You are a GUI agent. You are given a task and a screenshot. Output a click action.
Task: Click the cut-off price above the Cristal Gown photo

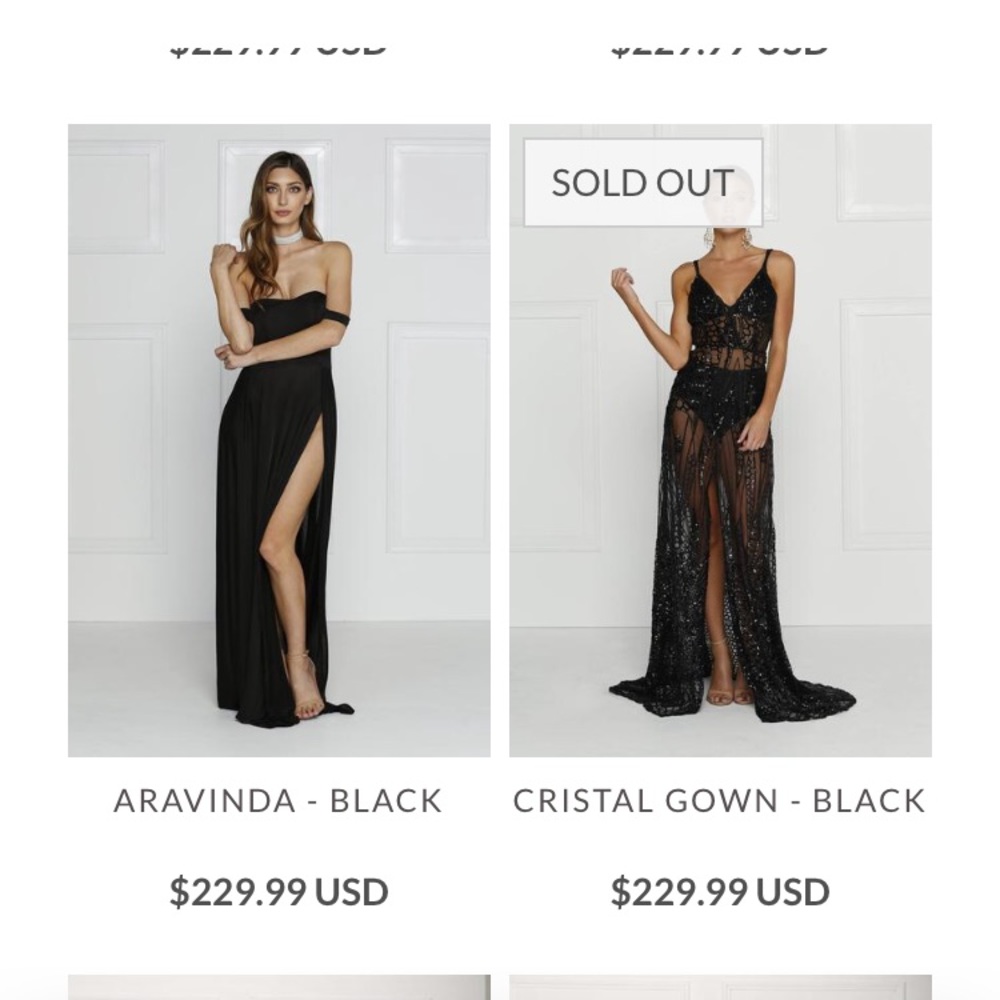pyautogui.click(x=719, y=46)
